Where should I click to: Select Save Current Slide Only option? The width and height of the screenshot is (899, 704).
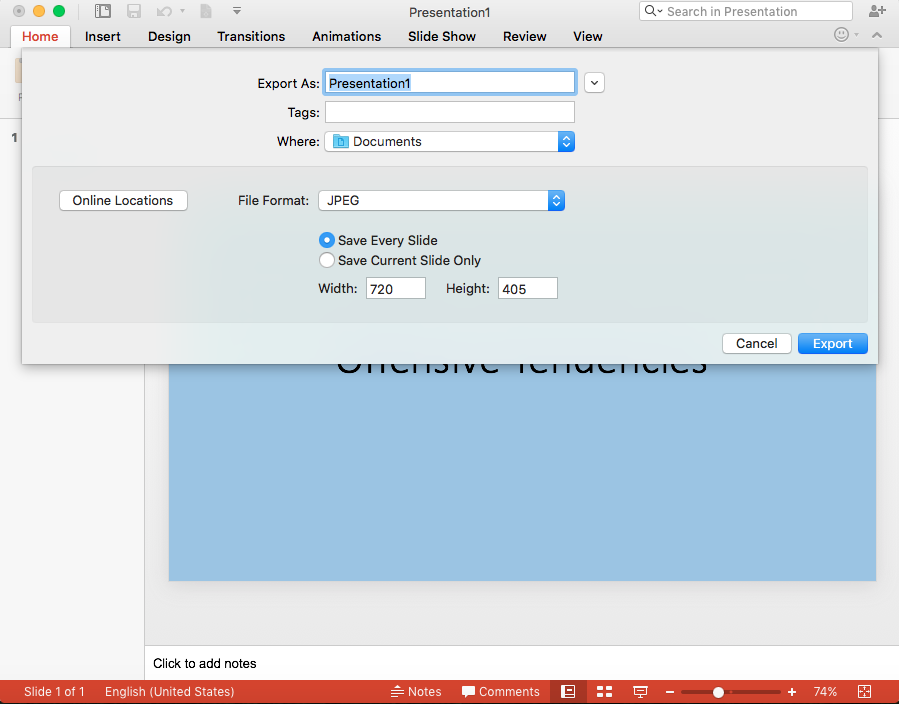pyautogui.click(x=327, y=260)
